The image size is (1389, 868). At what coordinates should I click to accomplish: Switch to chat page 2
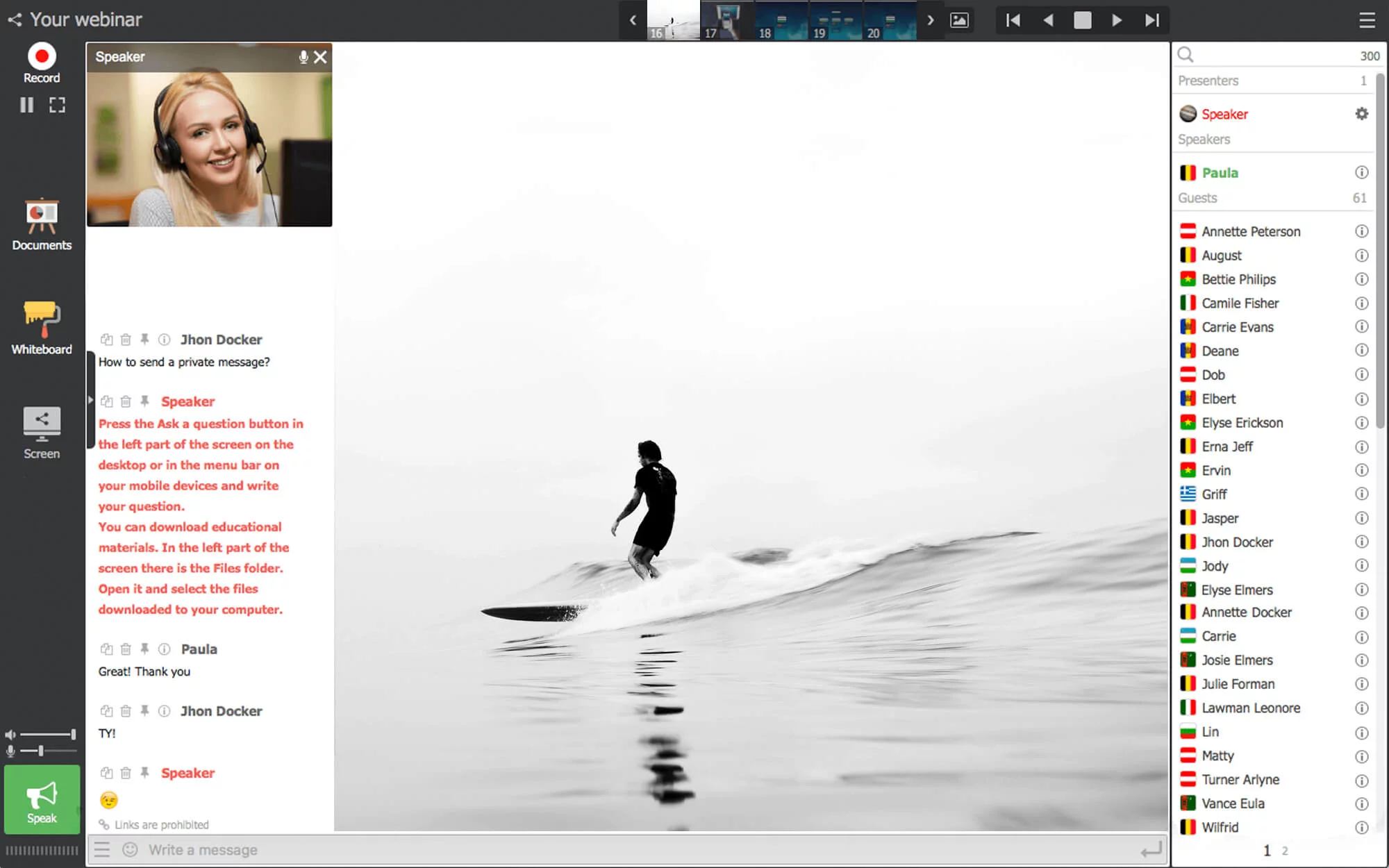tap(1286, 850)
